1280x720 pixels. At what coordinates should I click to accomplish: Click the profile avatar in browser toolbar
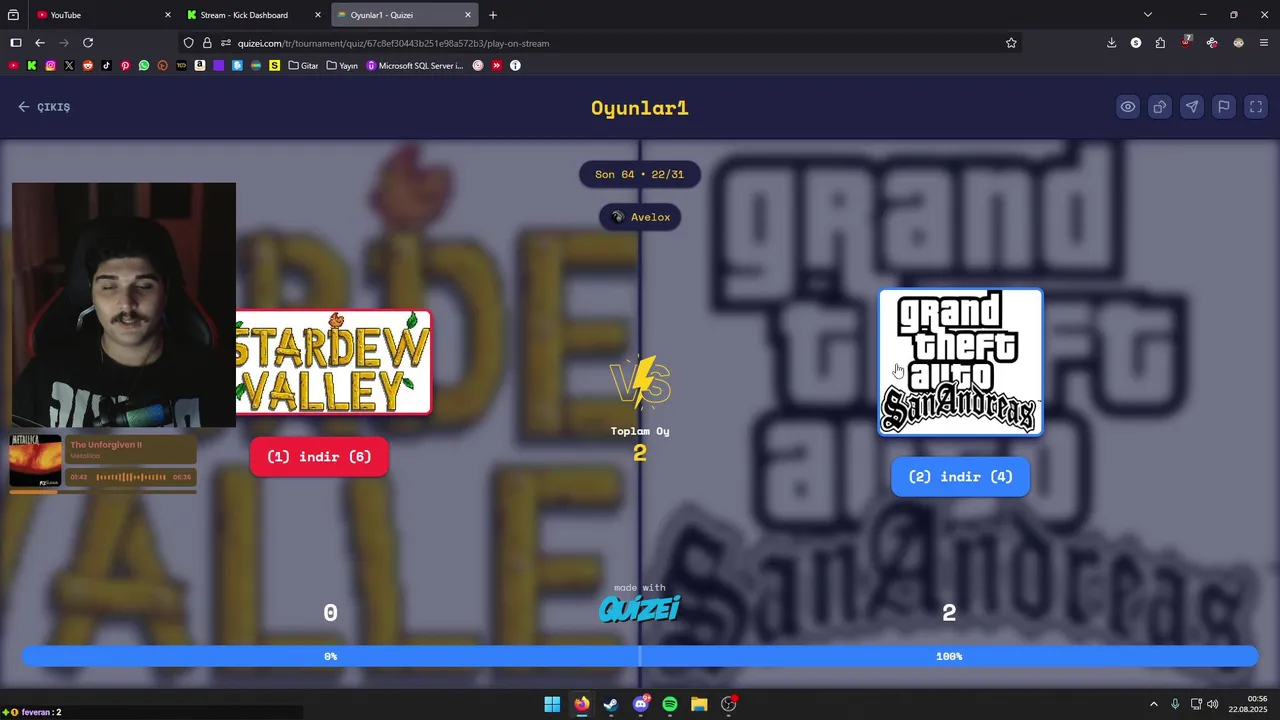(1239, 43)
